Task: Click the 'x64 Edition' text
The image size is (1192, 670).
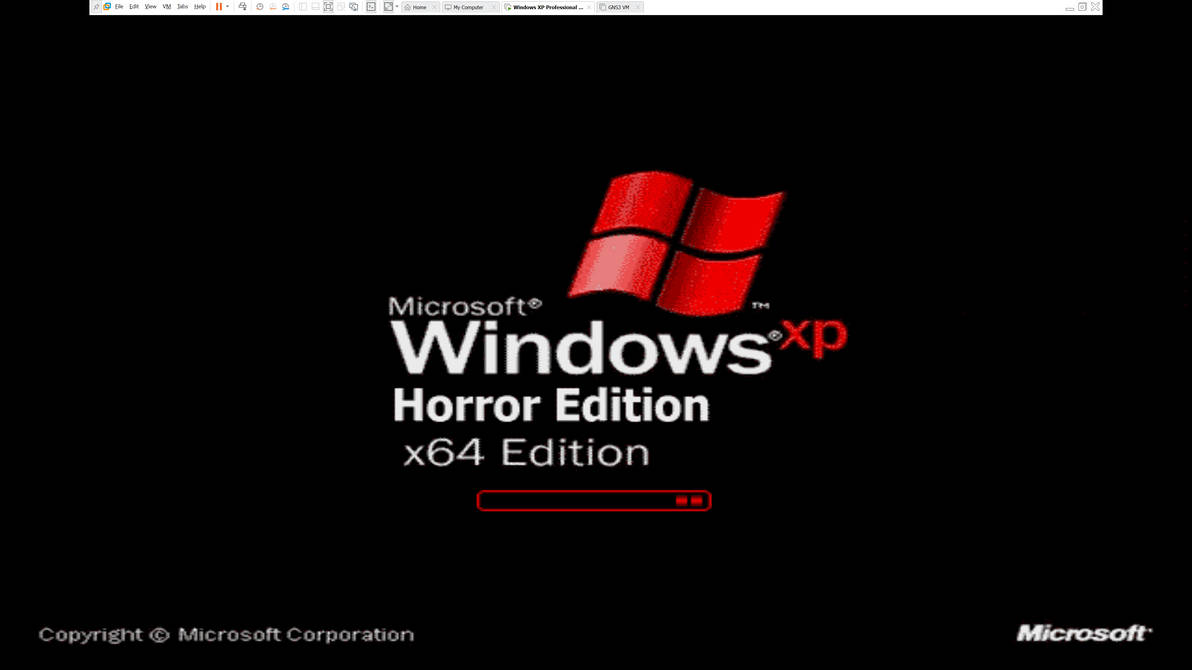Action: point(526,452)
